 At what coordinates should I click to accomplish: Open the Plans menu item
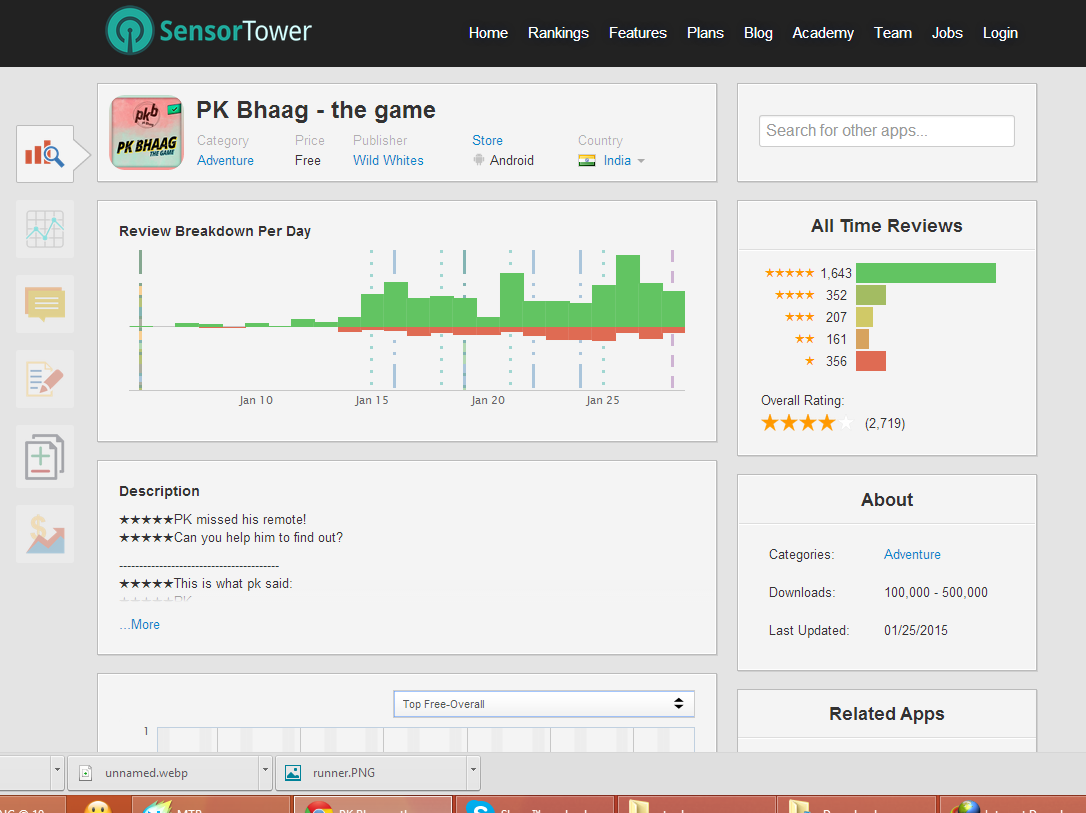(x=705, y=33)
